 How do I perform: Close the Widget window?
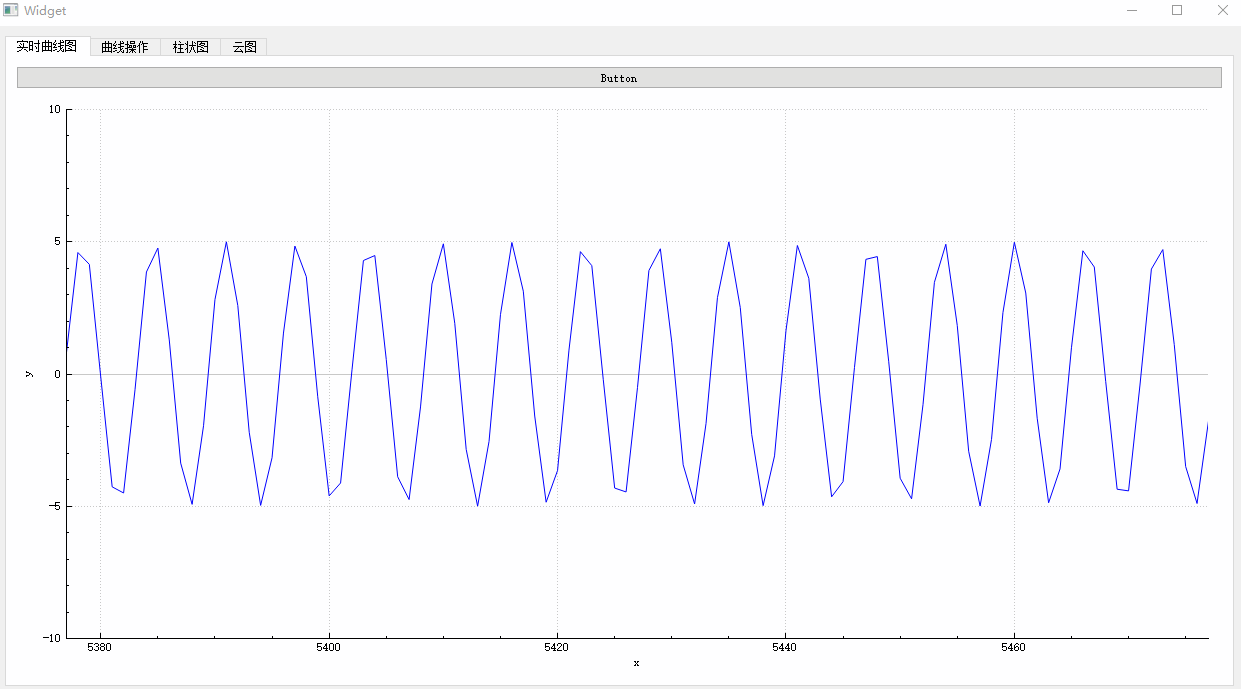click(x=1221, y=10)
